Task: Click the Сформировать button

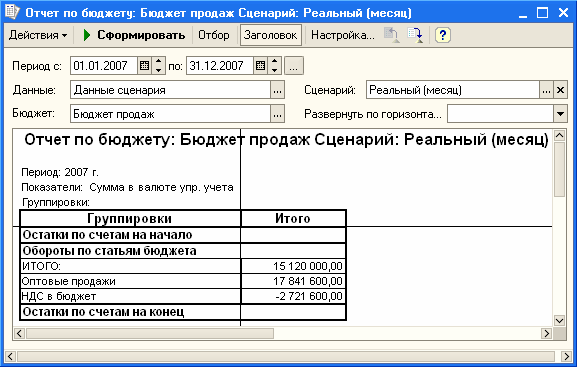Action: (x=134, y=35)
